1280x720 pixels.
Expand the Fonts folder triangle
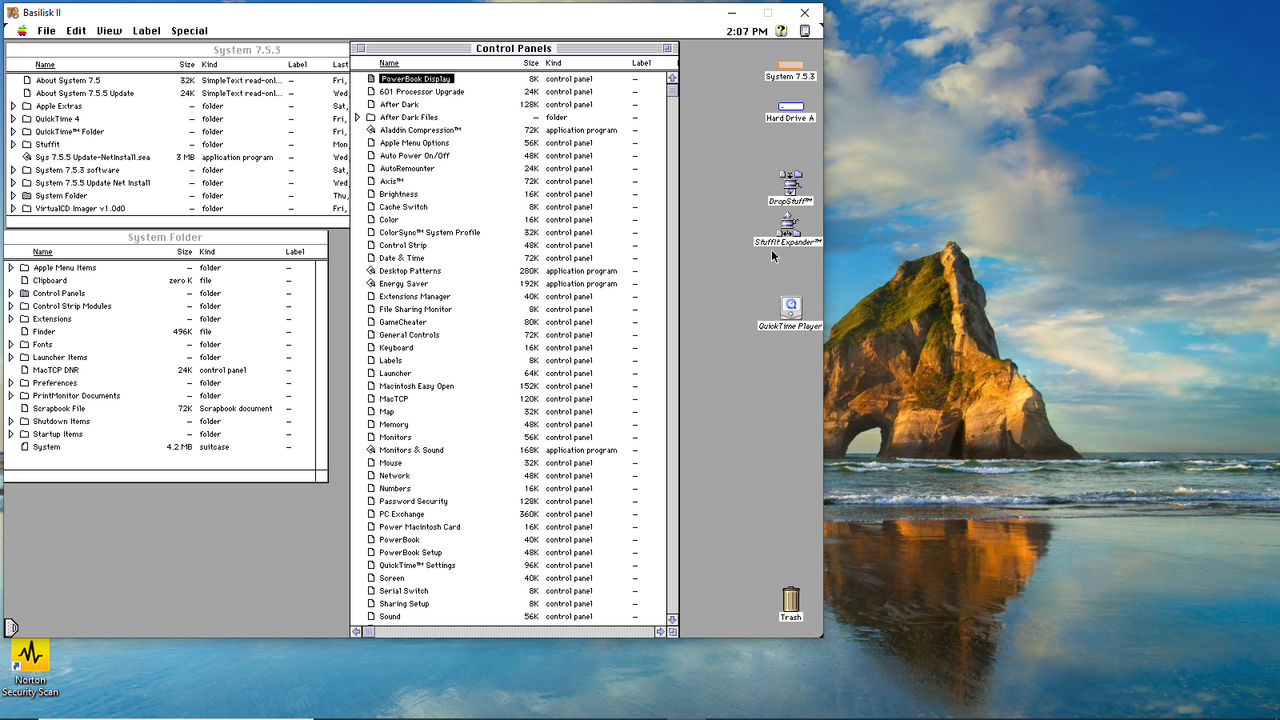pos(11,345)
